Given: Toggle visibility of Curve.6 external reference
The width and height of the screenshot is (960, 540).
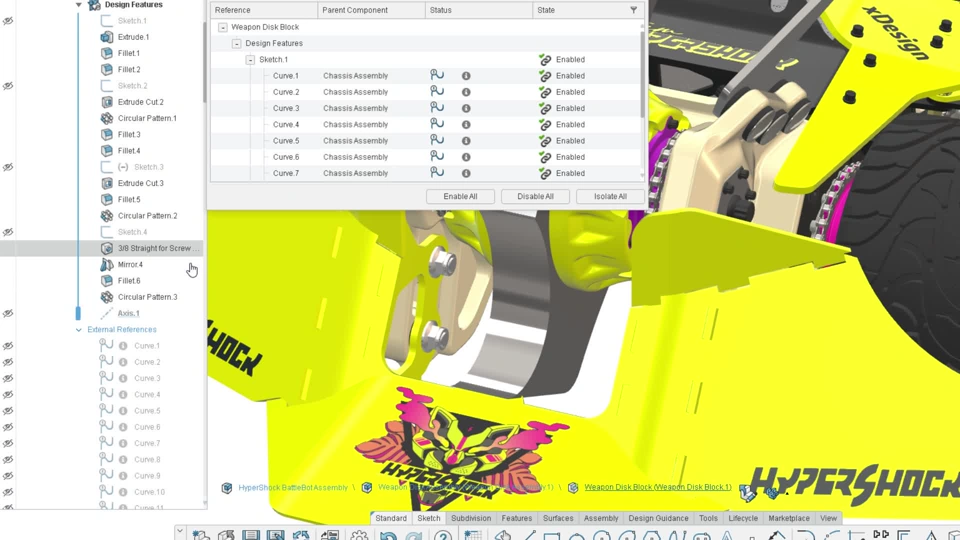Looking at the screenshot, I should [8, 427].
